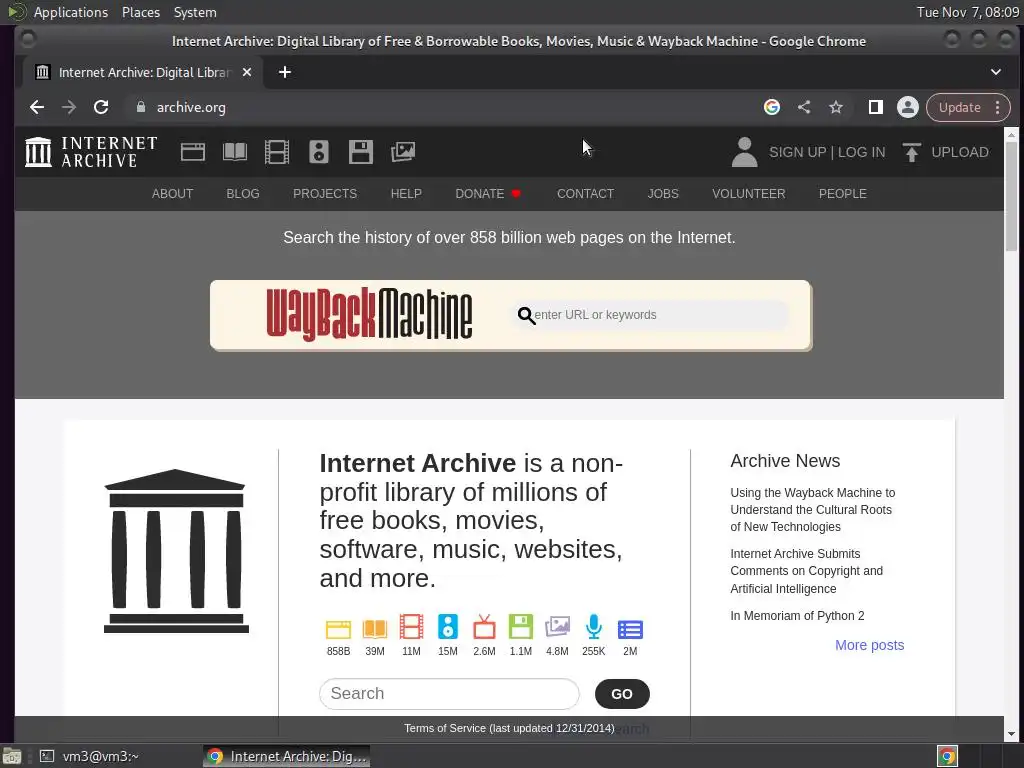Open the Video film icon in top navigation
Image resolution: width=1024 pixels, height=768 pixels.
pyautogui.click(x=277, y=152)
